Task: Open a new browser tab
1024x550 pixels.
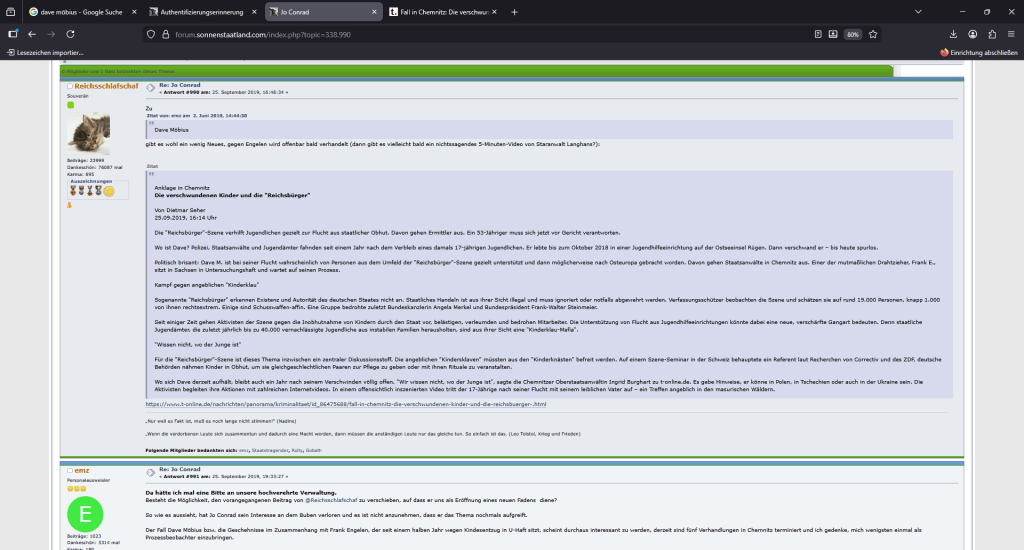Action: (514, 11)
